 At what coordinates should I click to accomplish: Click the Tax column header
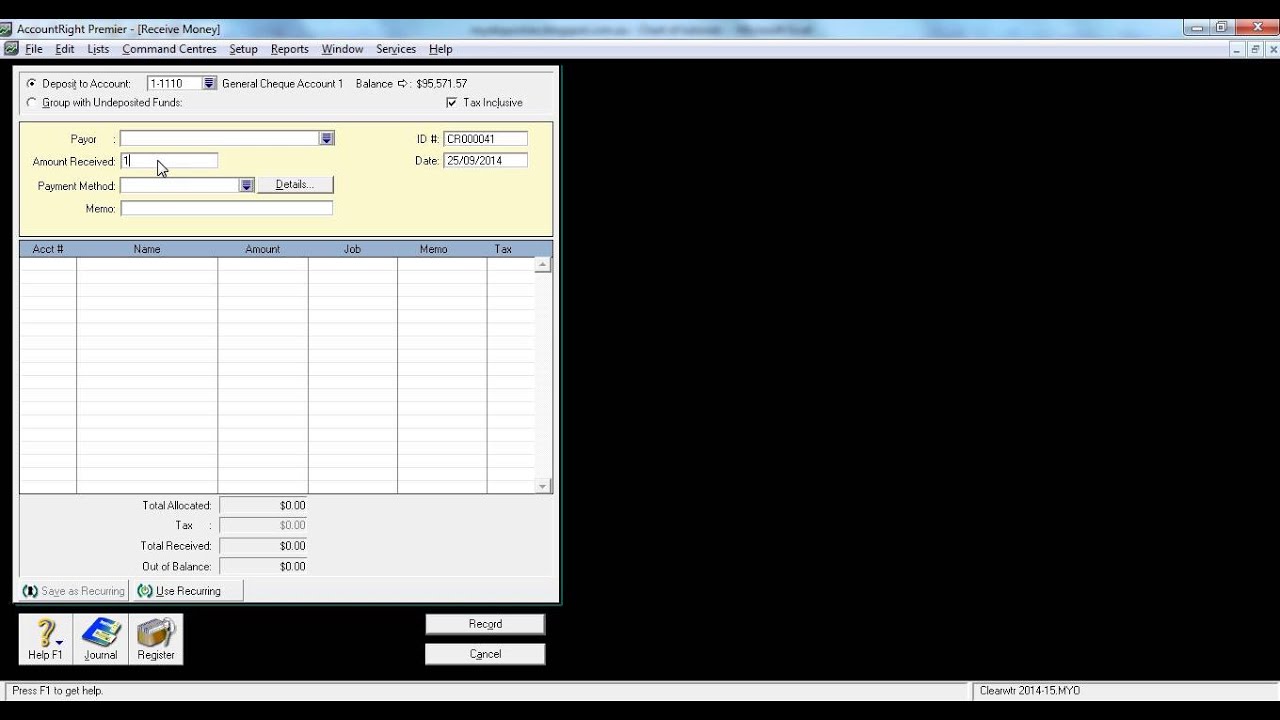(503, 249)
